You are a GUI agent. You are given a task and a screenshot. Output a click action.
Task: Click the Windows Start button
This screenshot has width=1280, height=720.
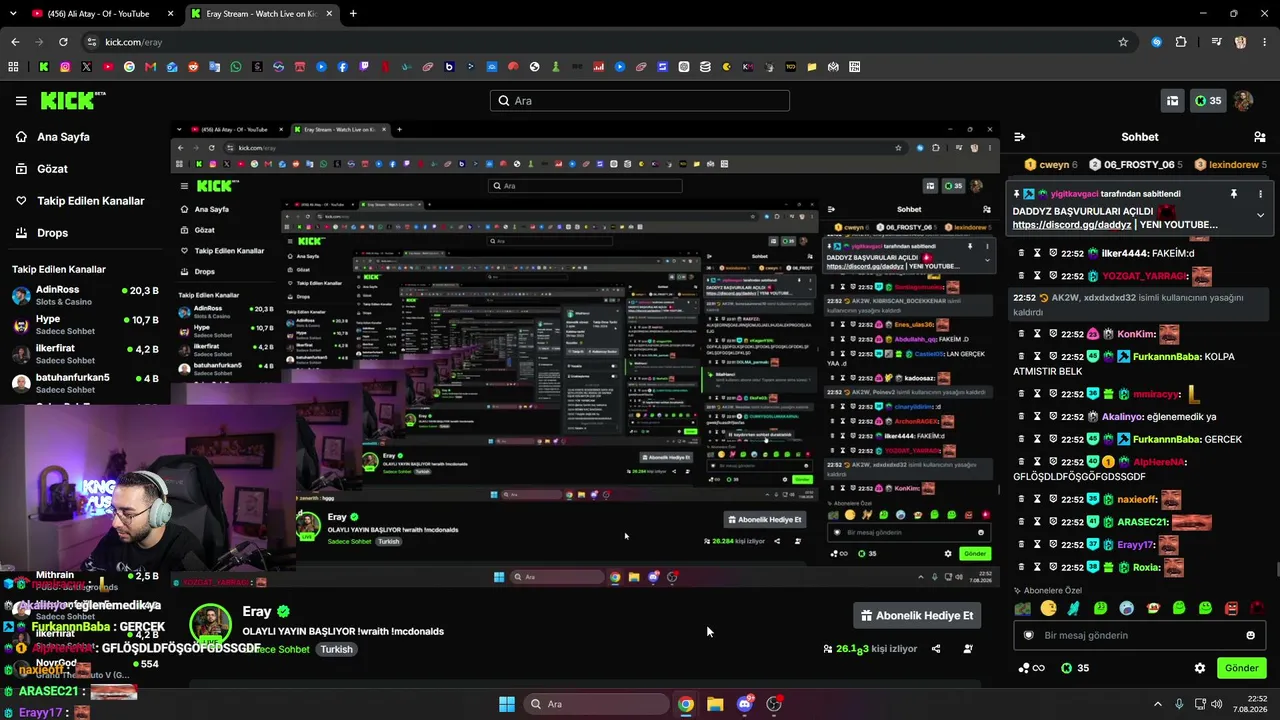click(x=507, y=704)
